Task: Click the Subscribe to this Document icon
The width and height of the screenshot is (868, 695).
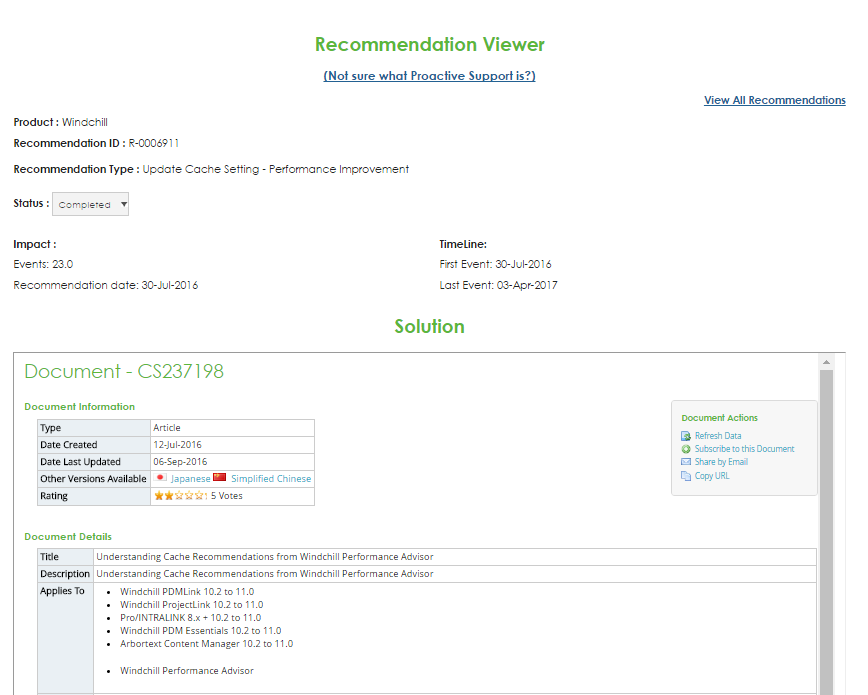Action: pyautogui.click(x=685, y=449)
